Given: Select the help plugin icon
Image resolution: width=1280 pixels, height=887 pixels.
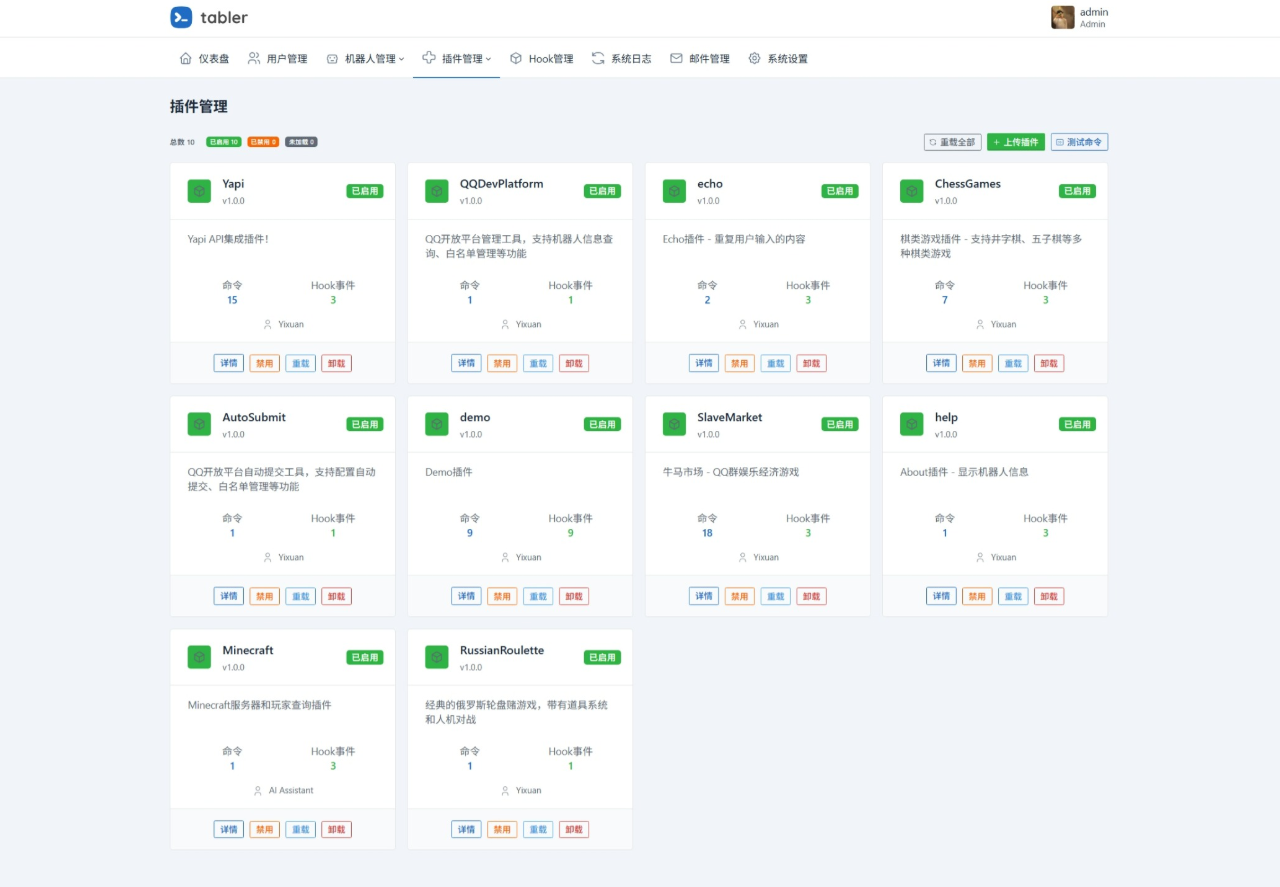Looking at the screenshot, I should pyautogui.click(x=912, y=424).
